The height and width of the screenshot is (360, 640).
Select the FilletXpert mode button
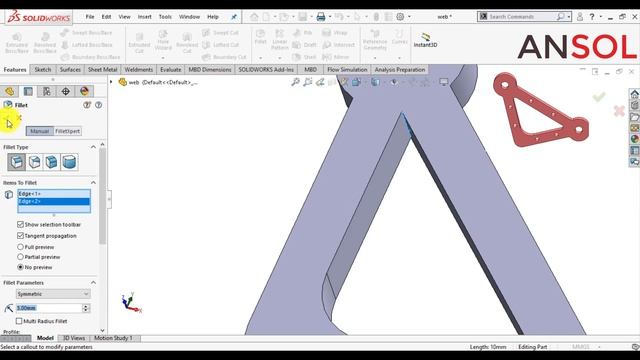[67, 131]
